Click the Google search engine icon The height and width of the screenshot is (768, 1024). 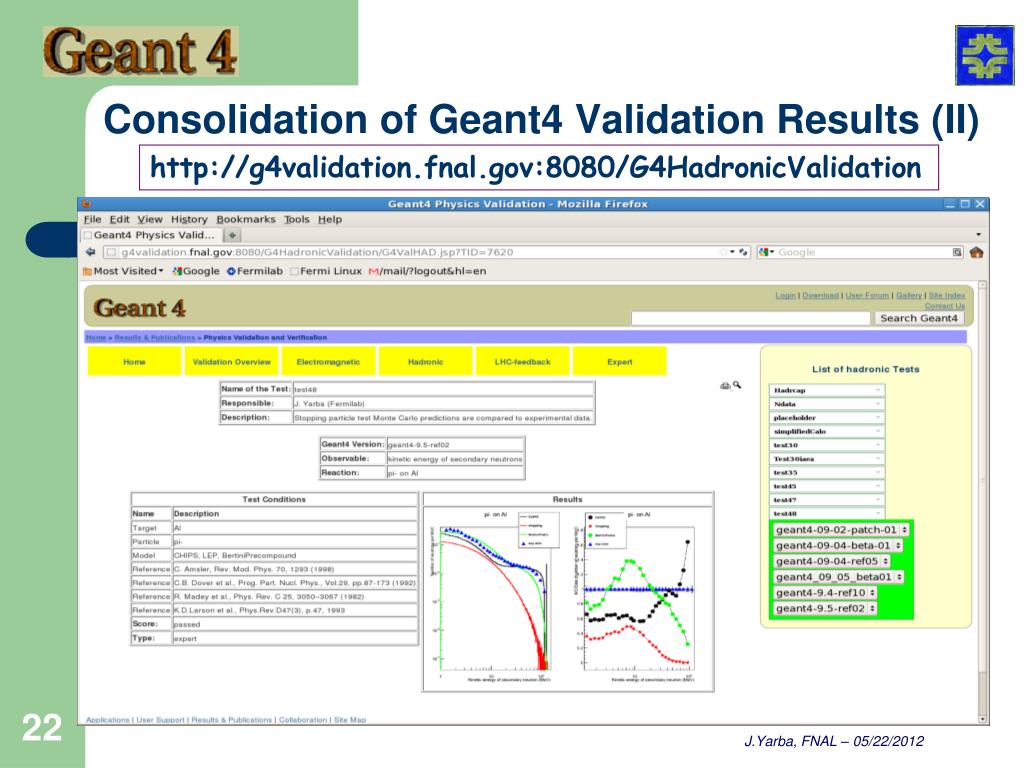[x=762, y=252]
